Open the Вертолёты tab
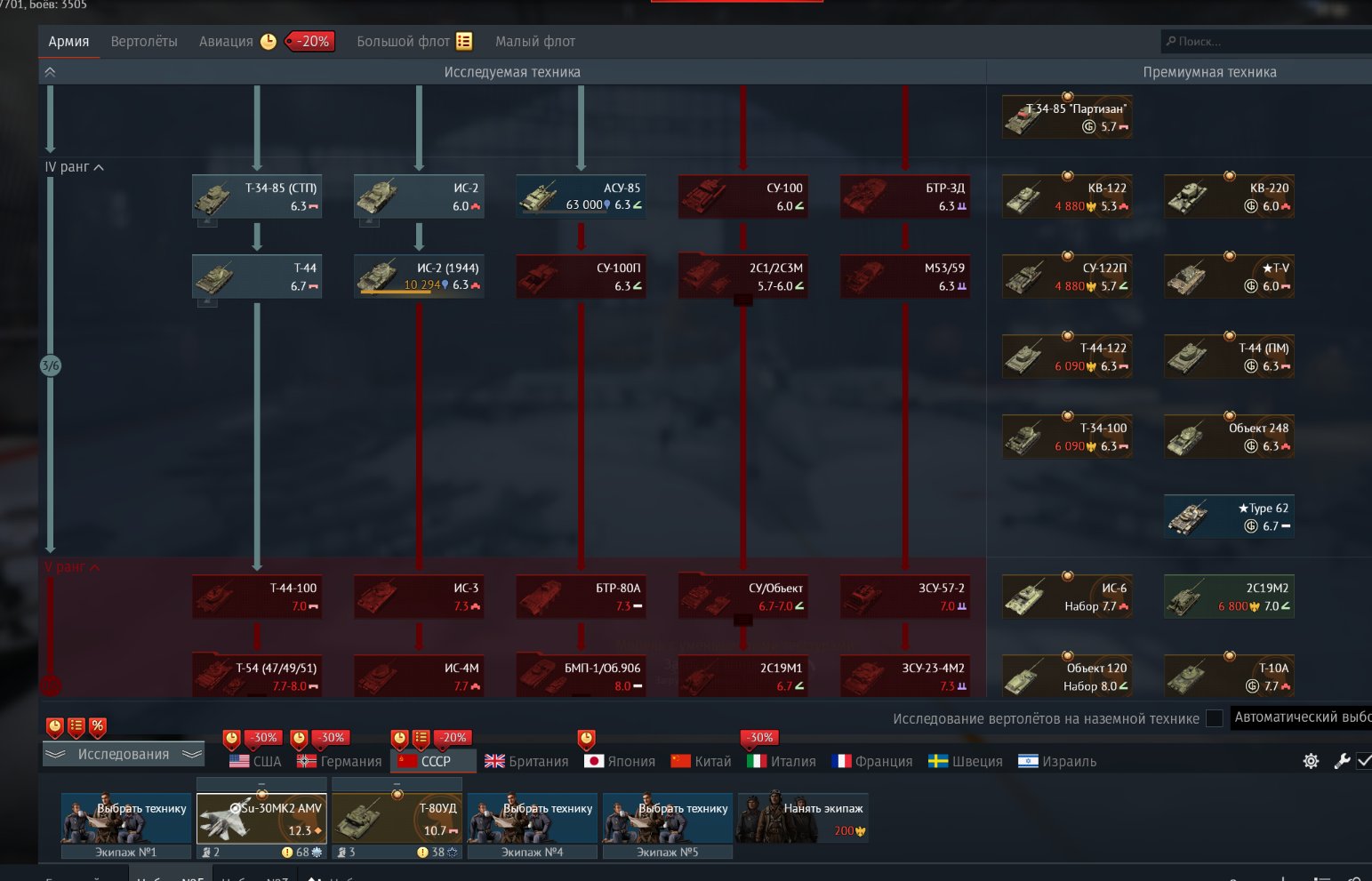Screen dimensions: 1372x881 point(144,42)
